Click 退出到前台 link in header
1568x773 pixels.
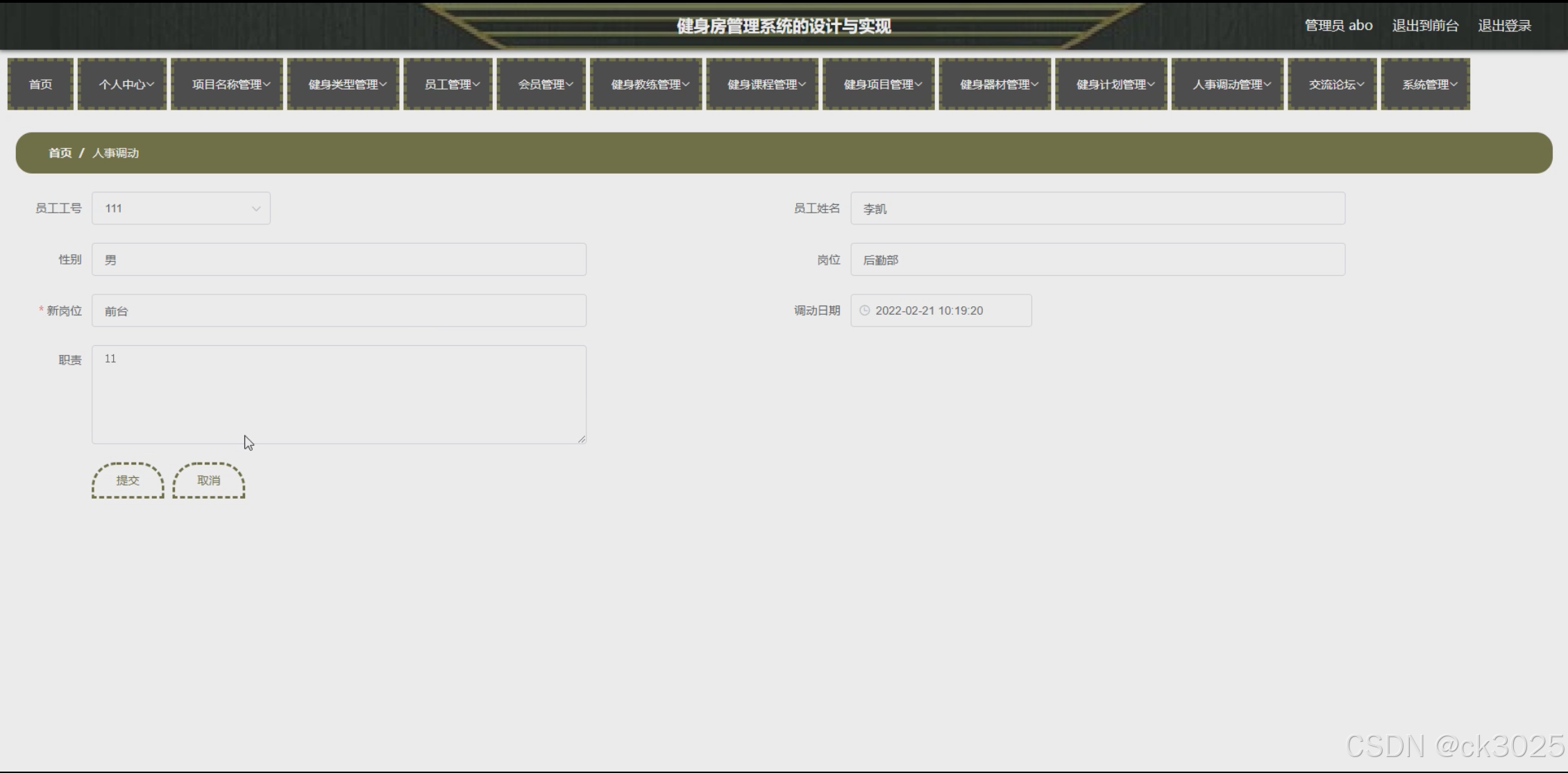(x=1425, y=26)
